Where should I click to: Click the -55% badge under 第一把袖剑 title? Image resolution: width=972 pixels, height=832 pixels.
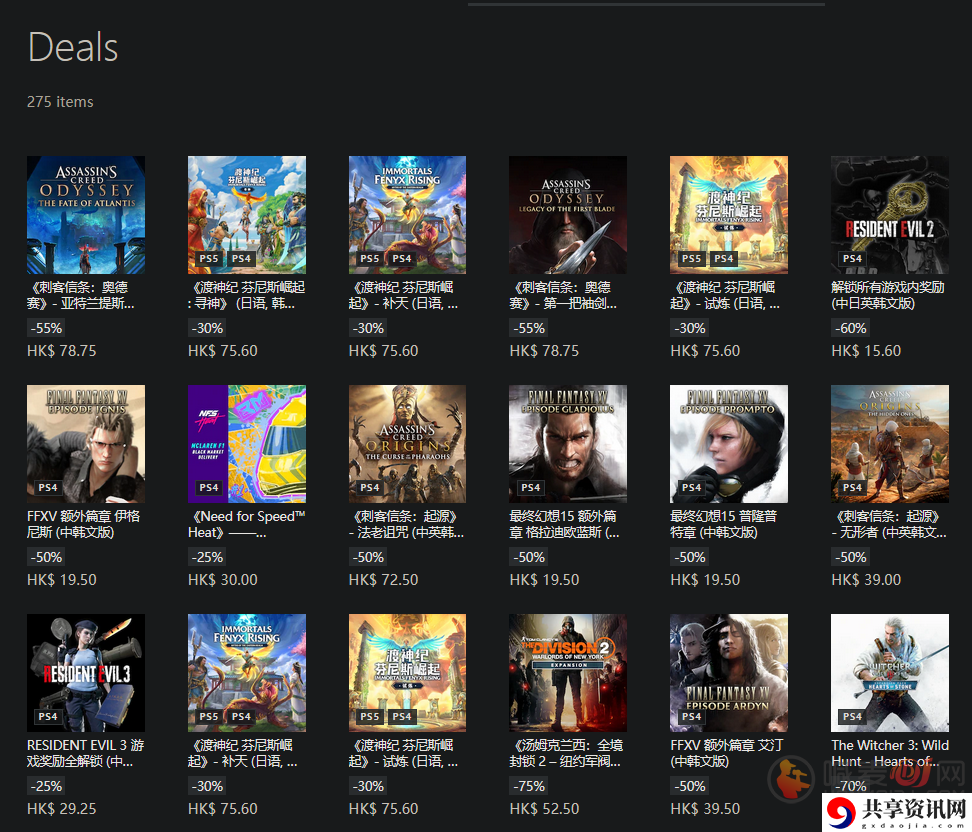pos(529,328)
